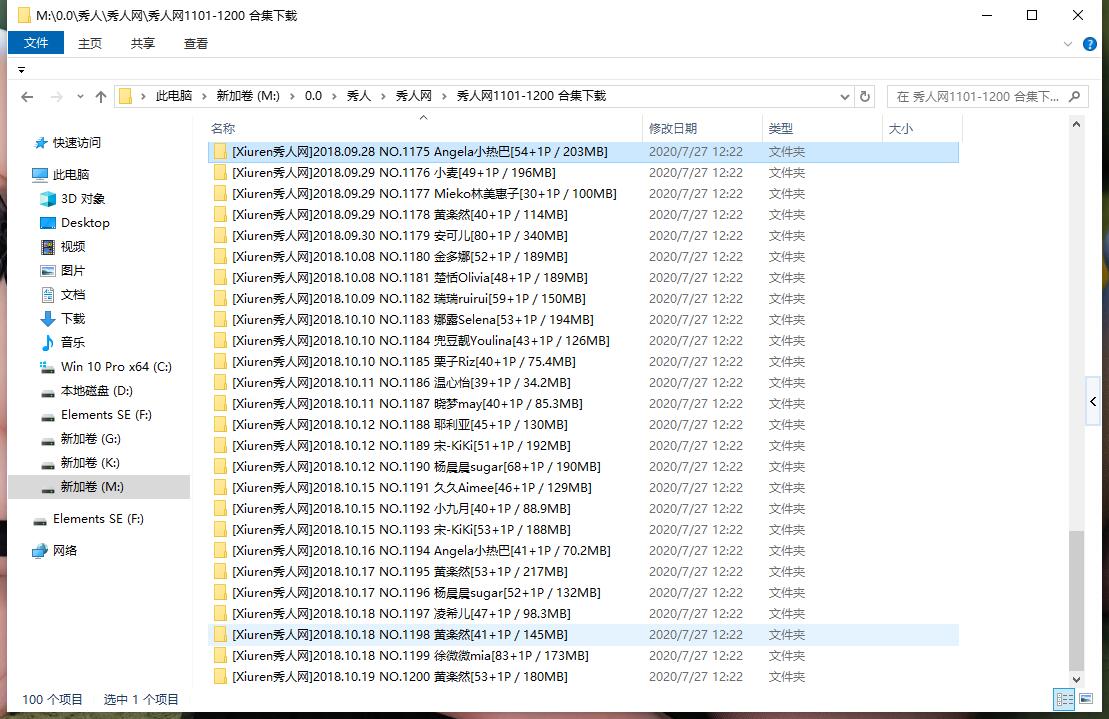1109x719 pixels.
Task: Select Win 10 Pro x64 (C:) drive
Action: pyautogui.click(x=106, y=367)
